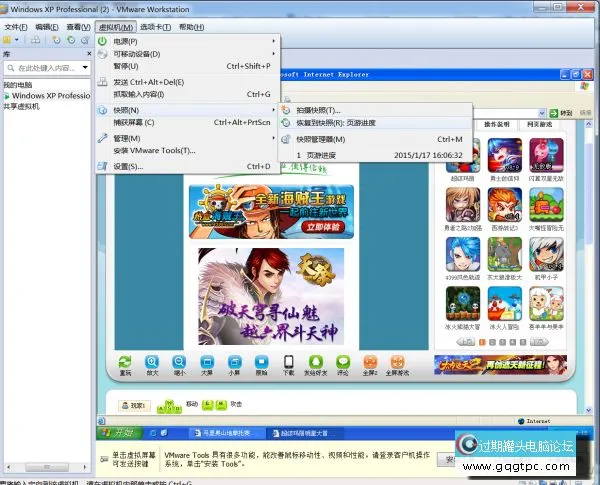Open the 虚拟机(M) menu
Viewport: 600px width, 485px height.
(116, 27)
